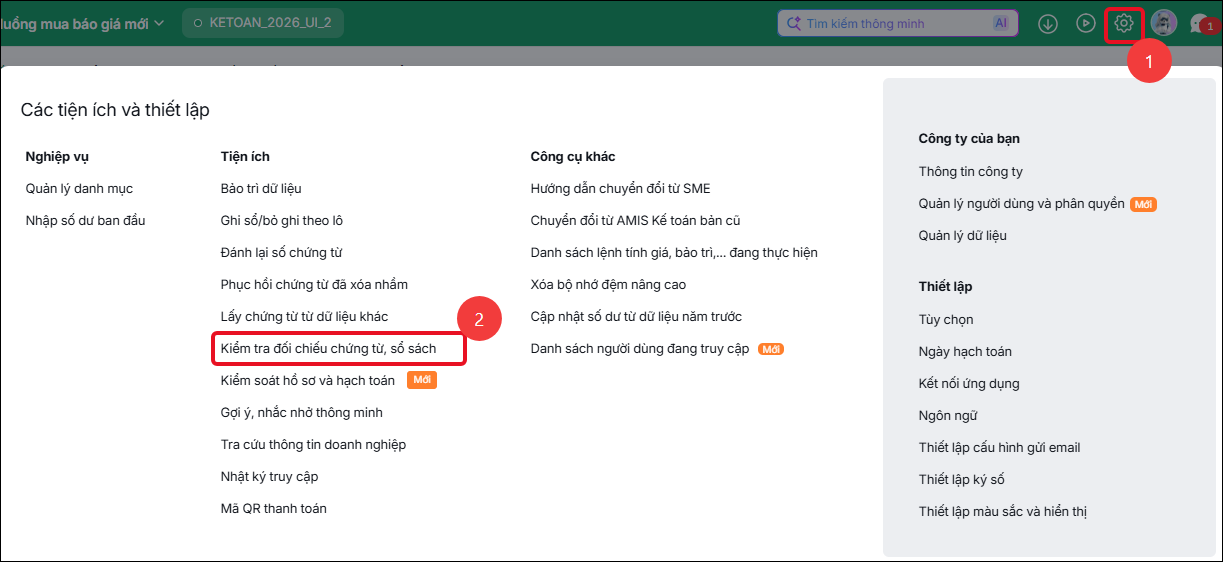Select the KETOAN_2026_UI_2 database chip
The width and height of the screenshot is (1223, 562).
pos(263,22)
